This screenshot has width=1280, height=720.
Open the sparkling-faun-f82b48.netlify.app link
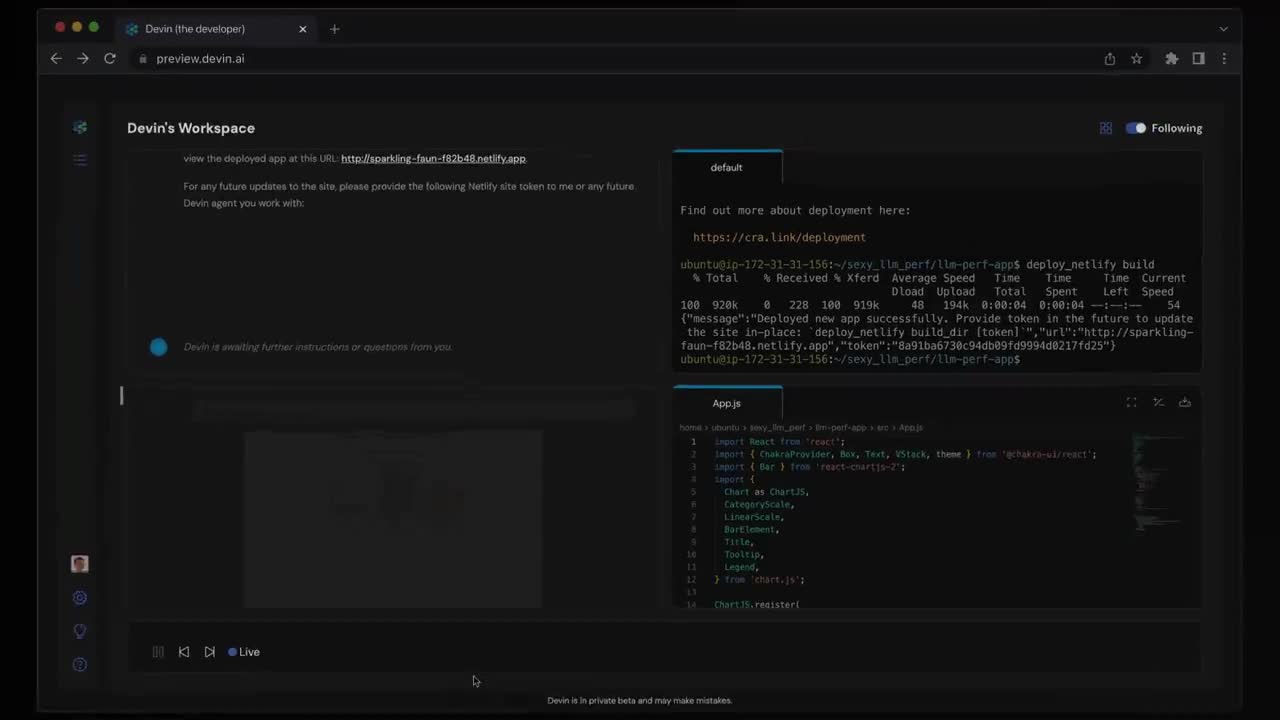point(433,158)
